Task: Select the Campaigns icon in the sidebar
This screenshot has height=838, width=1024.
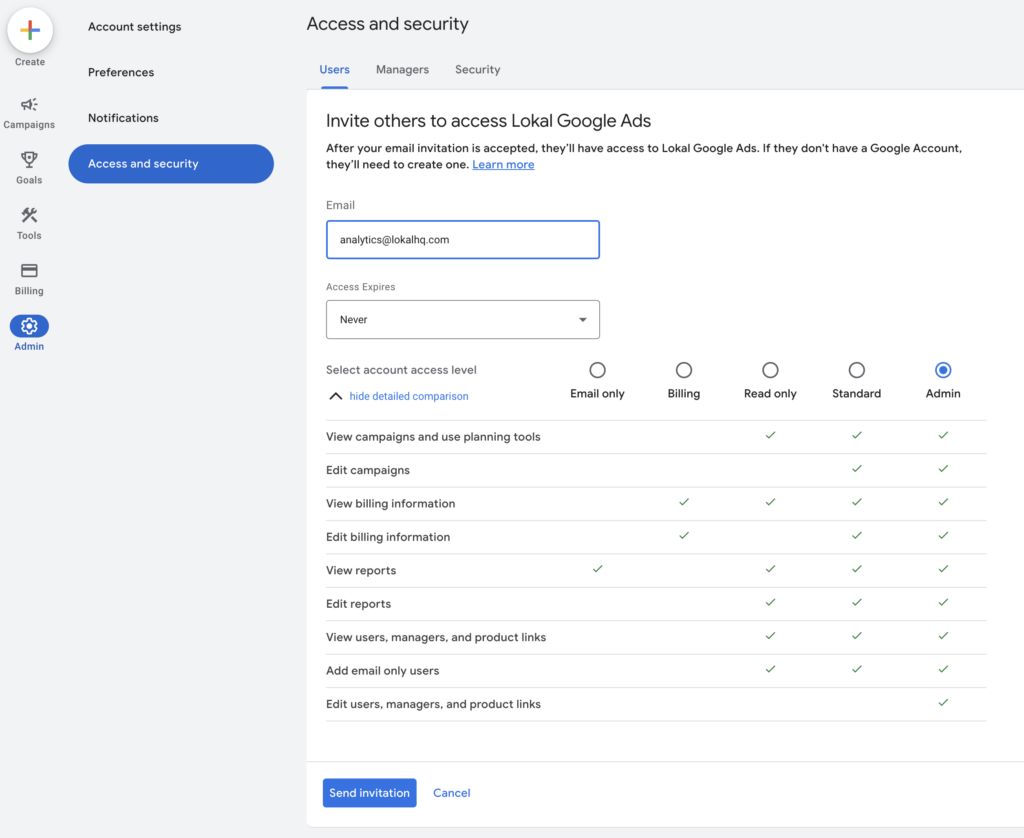Action: [29, 106]
